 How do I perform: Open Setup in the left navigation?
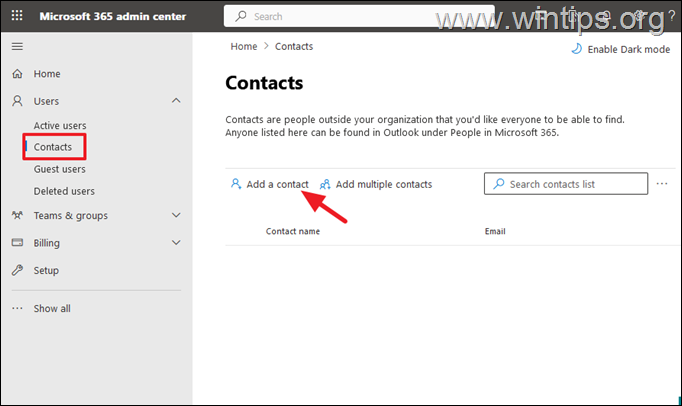[x=46, y=271]
